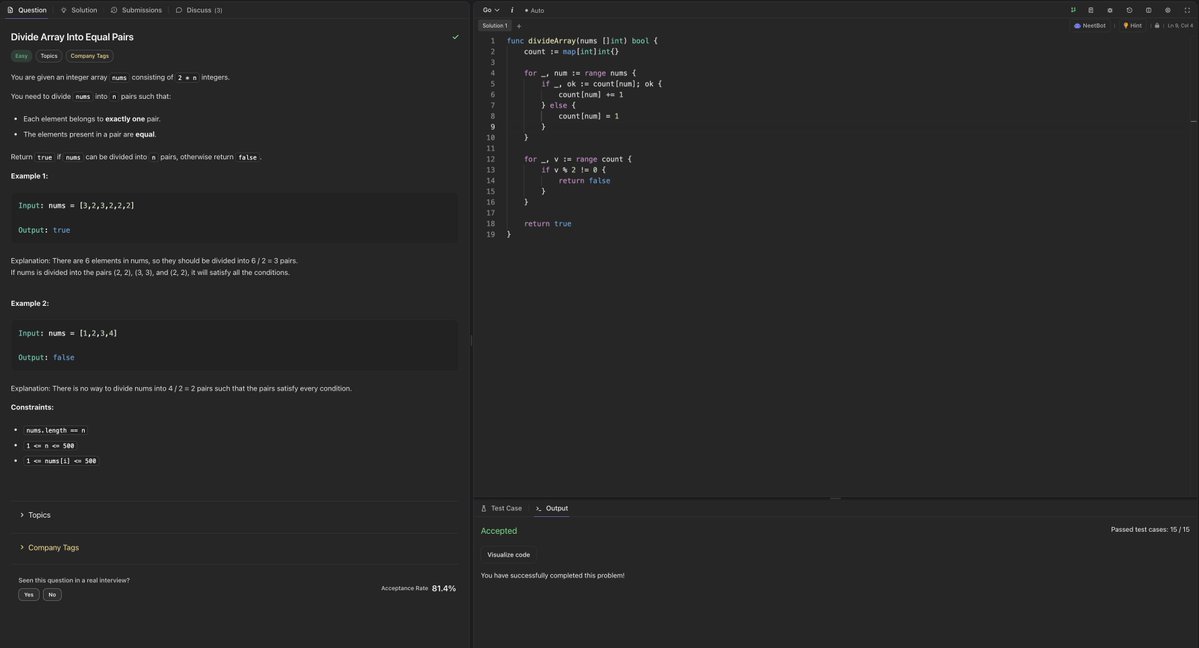Click the Easy difficulty tag
1199x648 pixels.
pos(21,56)
